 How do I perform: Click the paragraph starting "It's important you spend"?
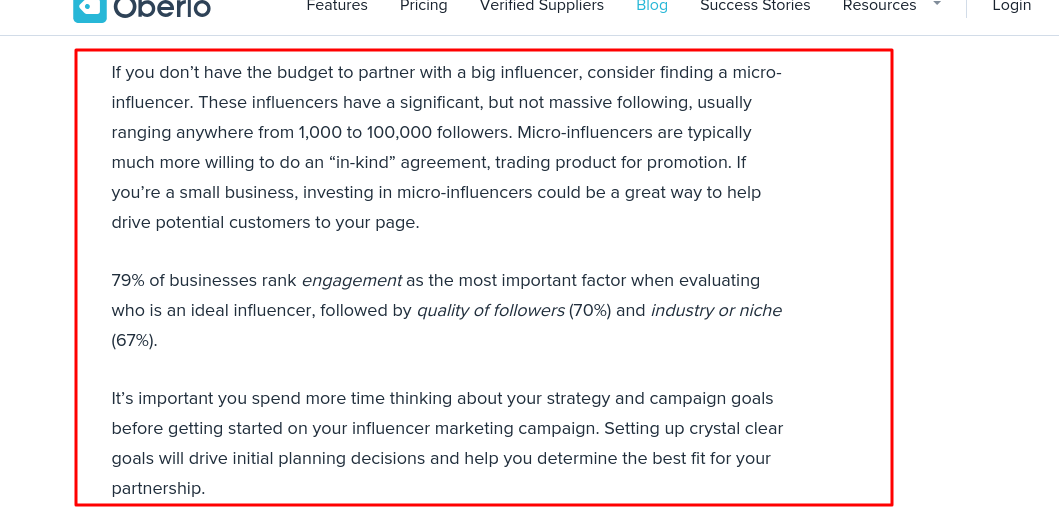click(x=447, y=443)
